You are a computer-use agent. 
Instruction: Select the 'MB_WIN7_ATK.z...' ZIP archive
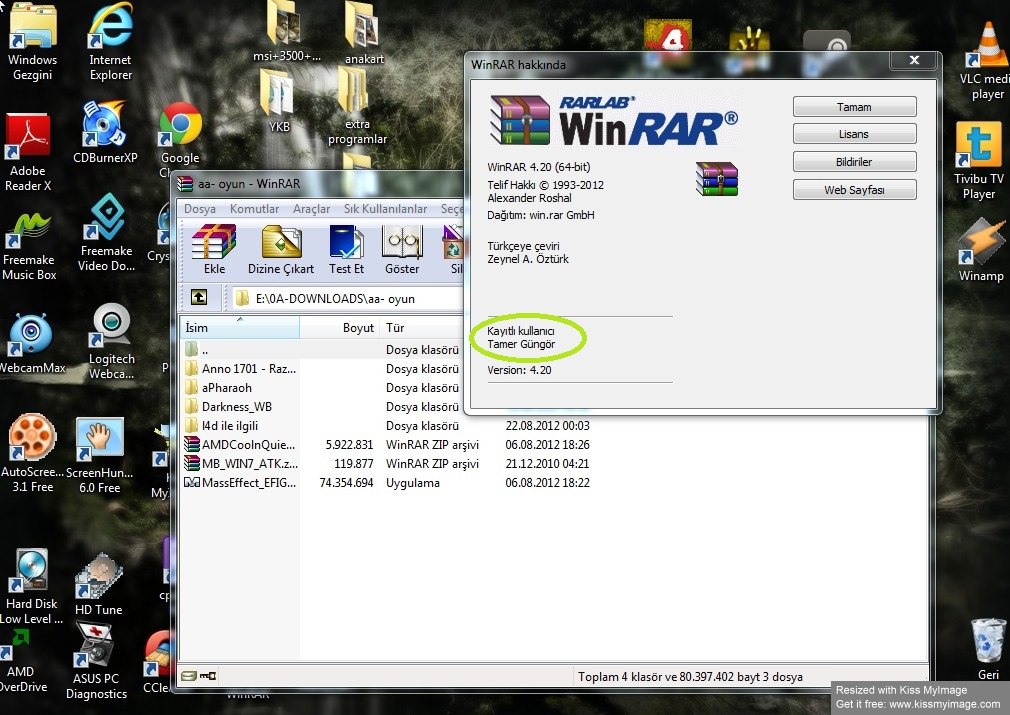[386, 464]
